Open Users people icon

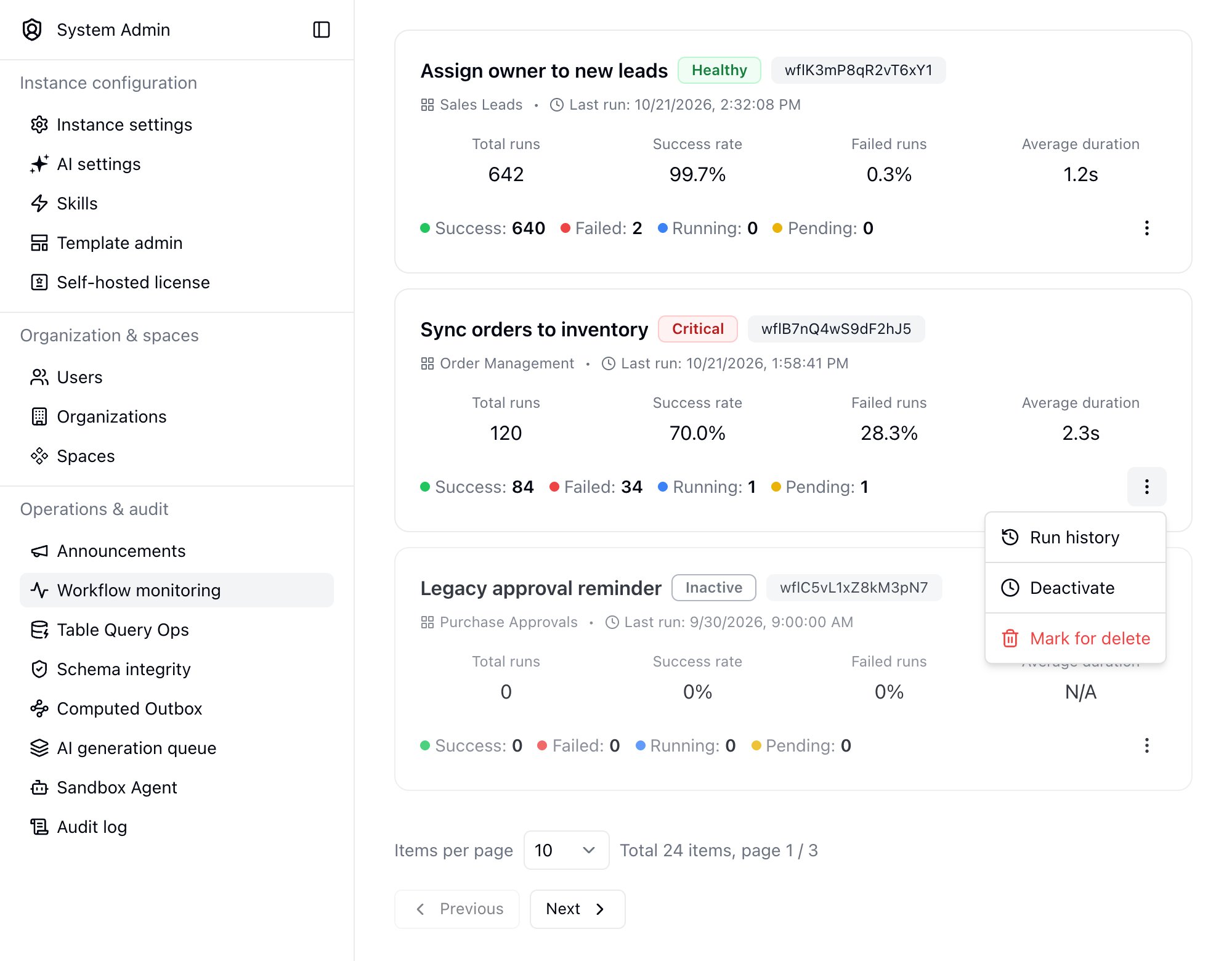point(39,377)
